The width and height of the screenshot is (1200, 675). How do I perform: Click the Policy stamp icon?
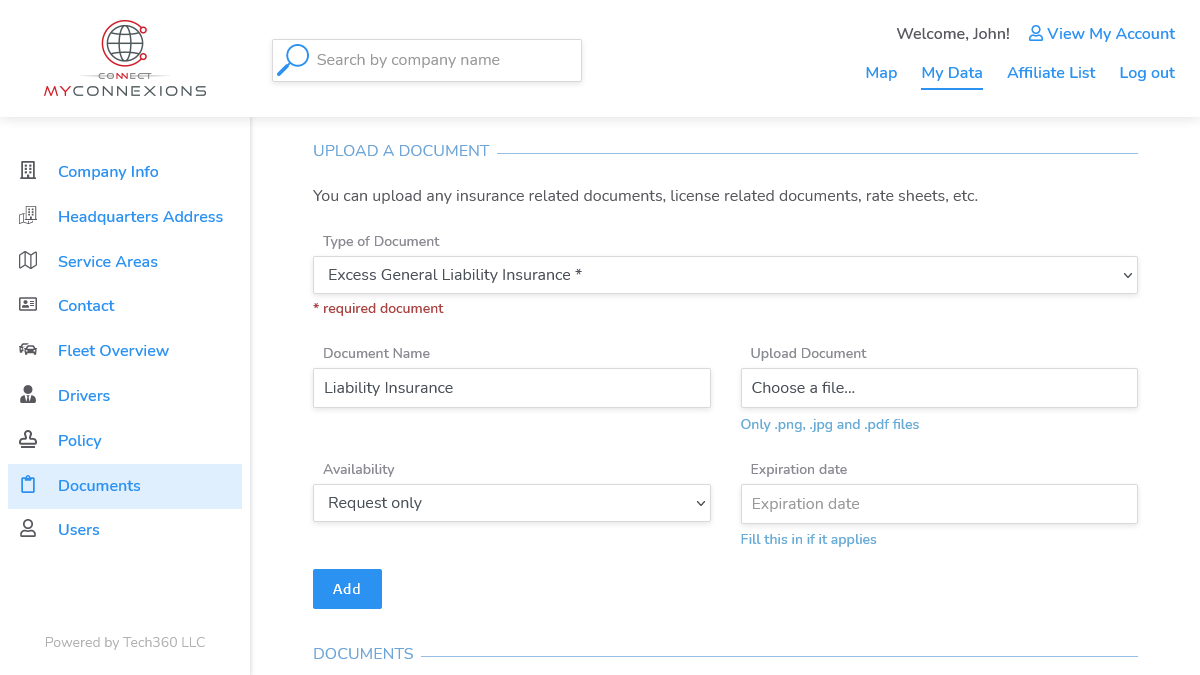click(28, 440)
